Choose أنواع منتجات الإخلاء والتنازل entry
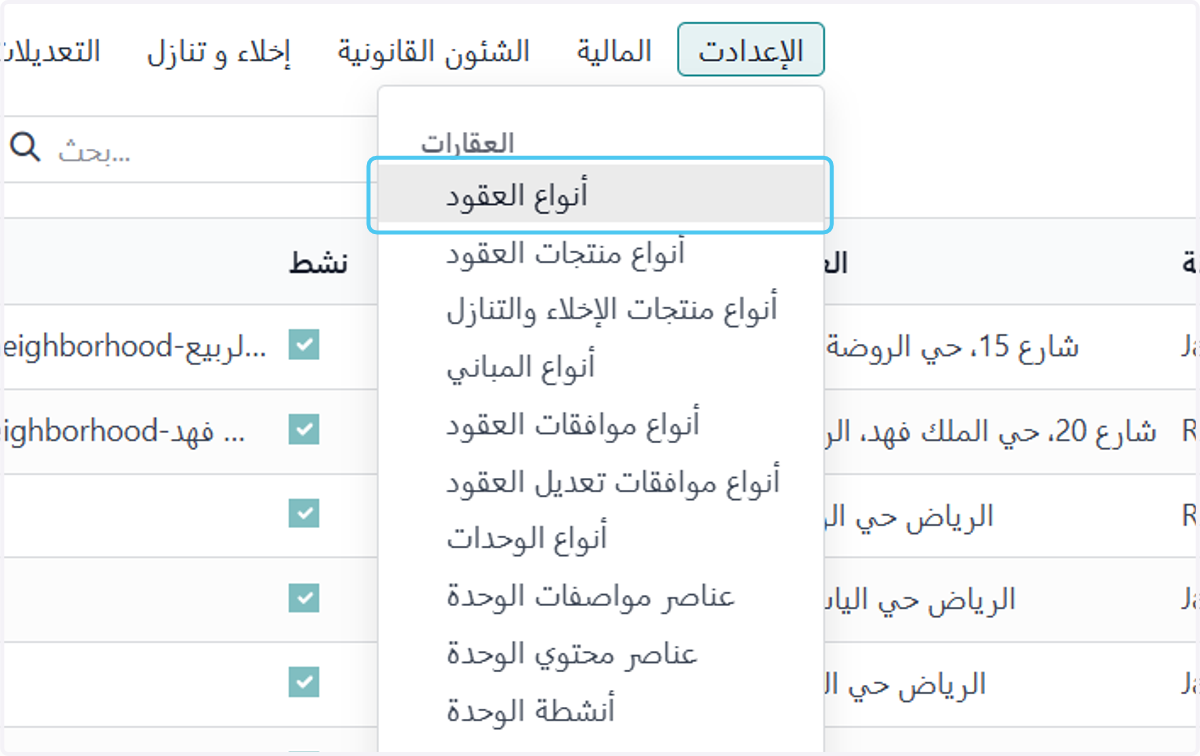Viewport: 1200px width, 756px height. (x=601, y=310)
